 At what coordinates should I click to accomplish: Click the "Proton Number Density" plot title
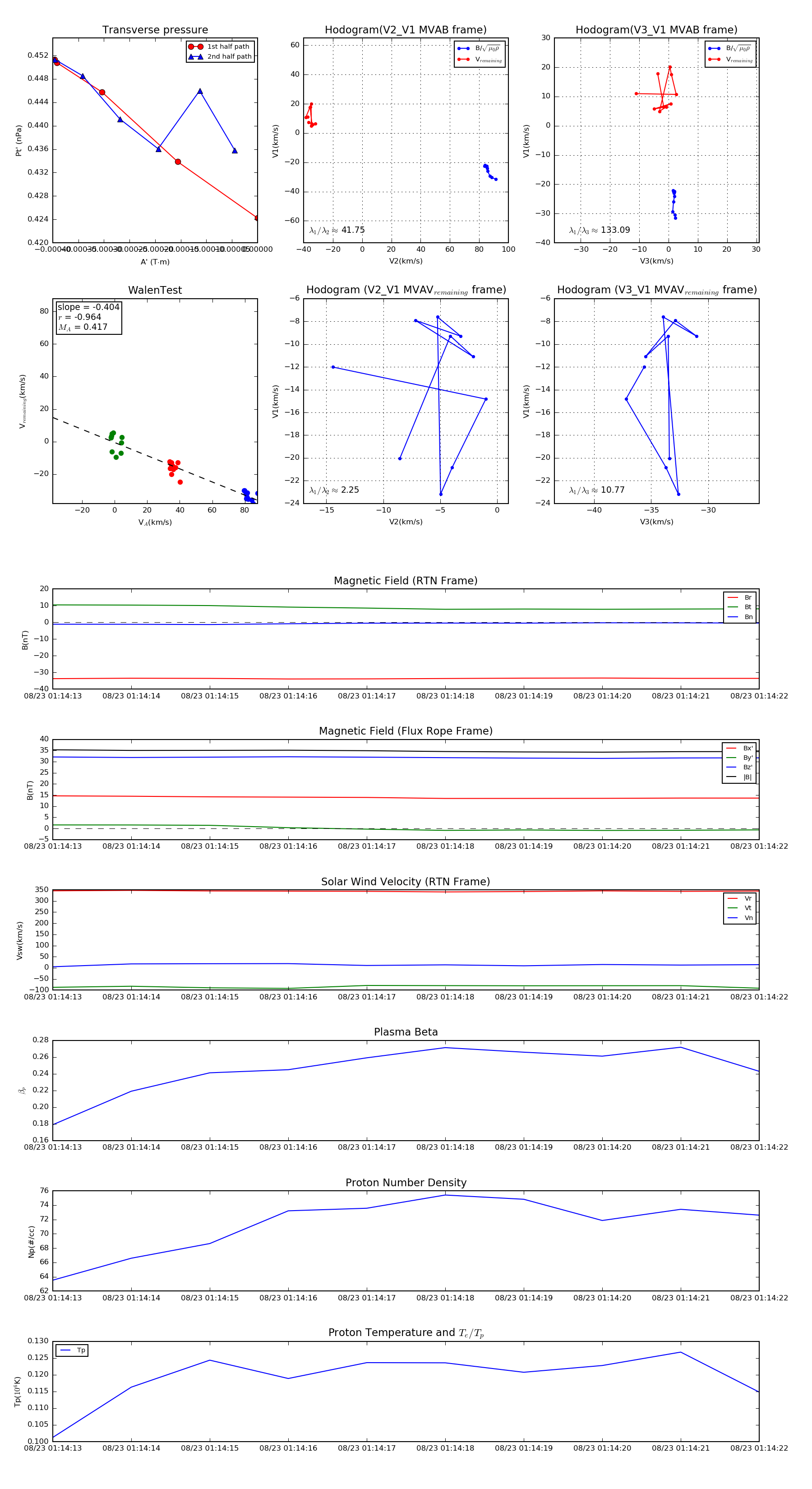[406, 1183]
